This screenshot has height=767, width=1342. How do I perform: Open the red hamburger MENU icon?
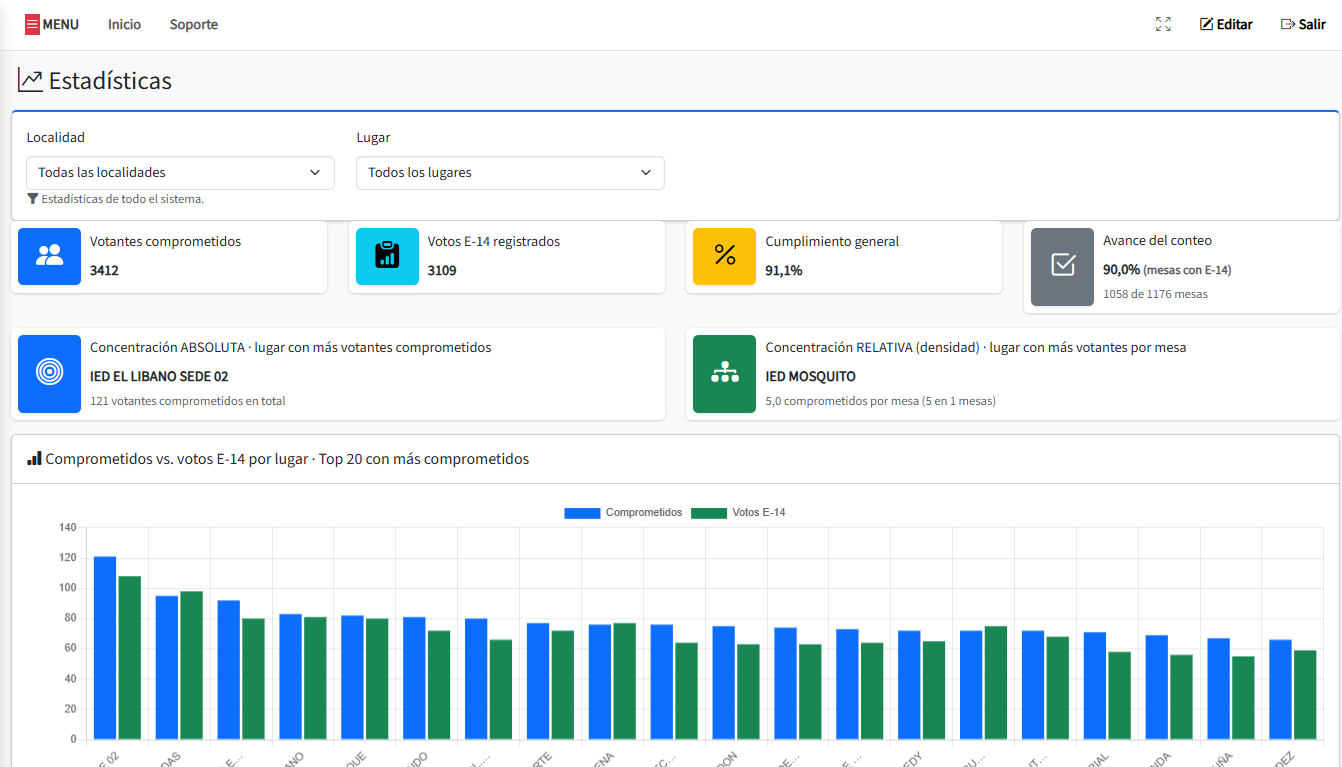pyautogui.click(x=32, y=24)
